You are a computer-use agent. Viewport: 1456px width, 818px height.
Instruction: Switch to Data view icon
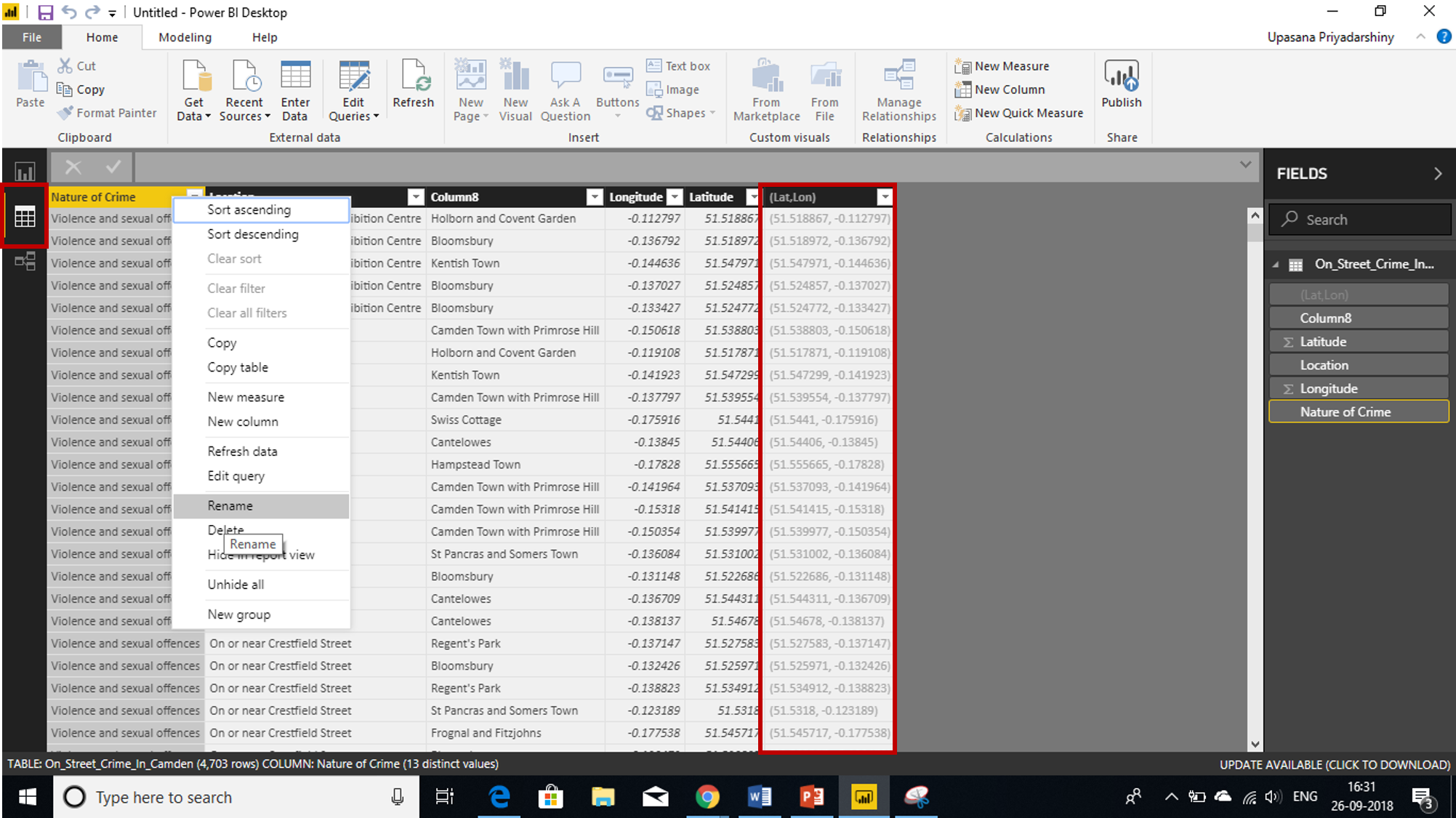pos(25,217)
